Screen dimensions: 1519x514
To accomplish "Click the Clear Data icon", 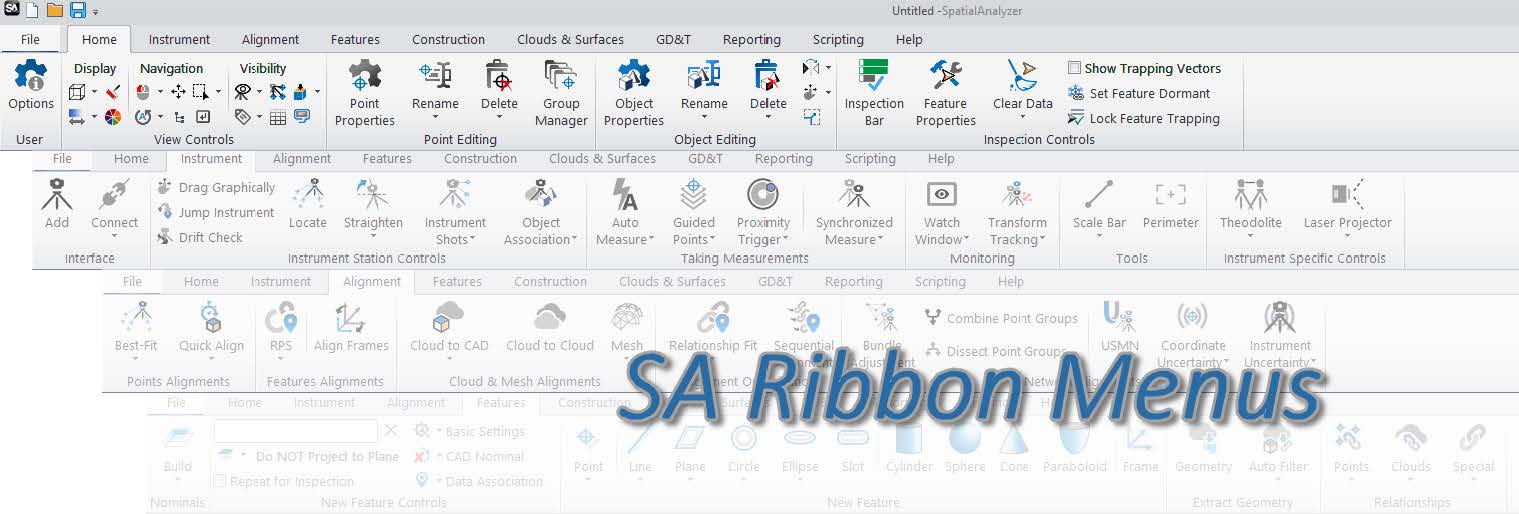I will tap(1022, 77).
